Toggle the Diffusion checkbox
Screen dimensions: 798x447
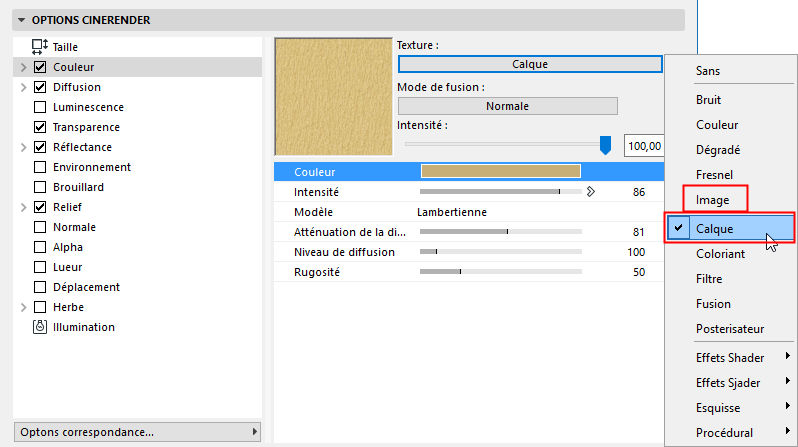coord(40,87)
